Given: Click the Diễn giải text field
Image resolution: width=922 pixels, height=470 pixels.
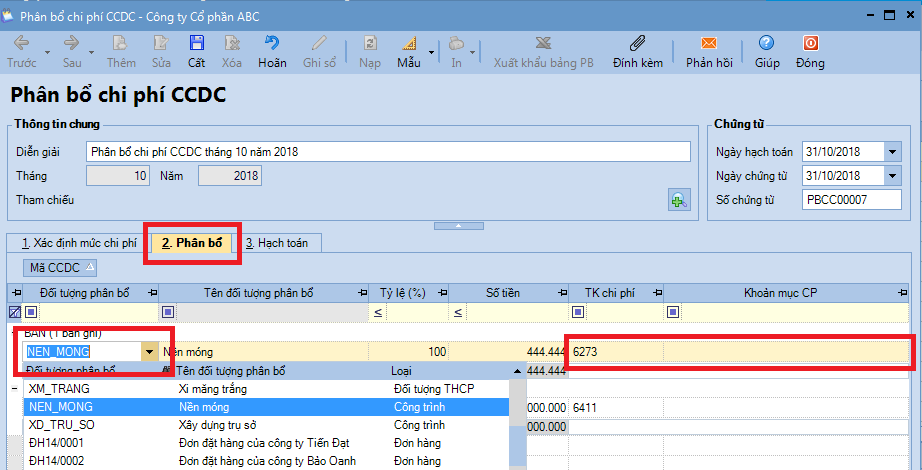Looking at the screenshot, I should click(x=388, y=152).
